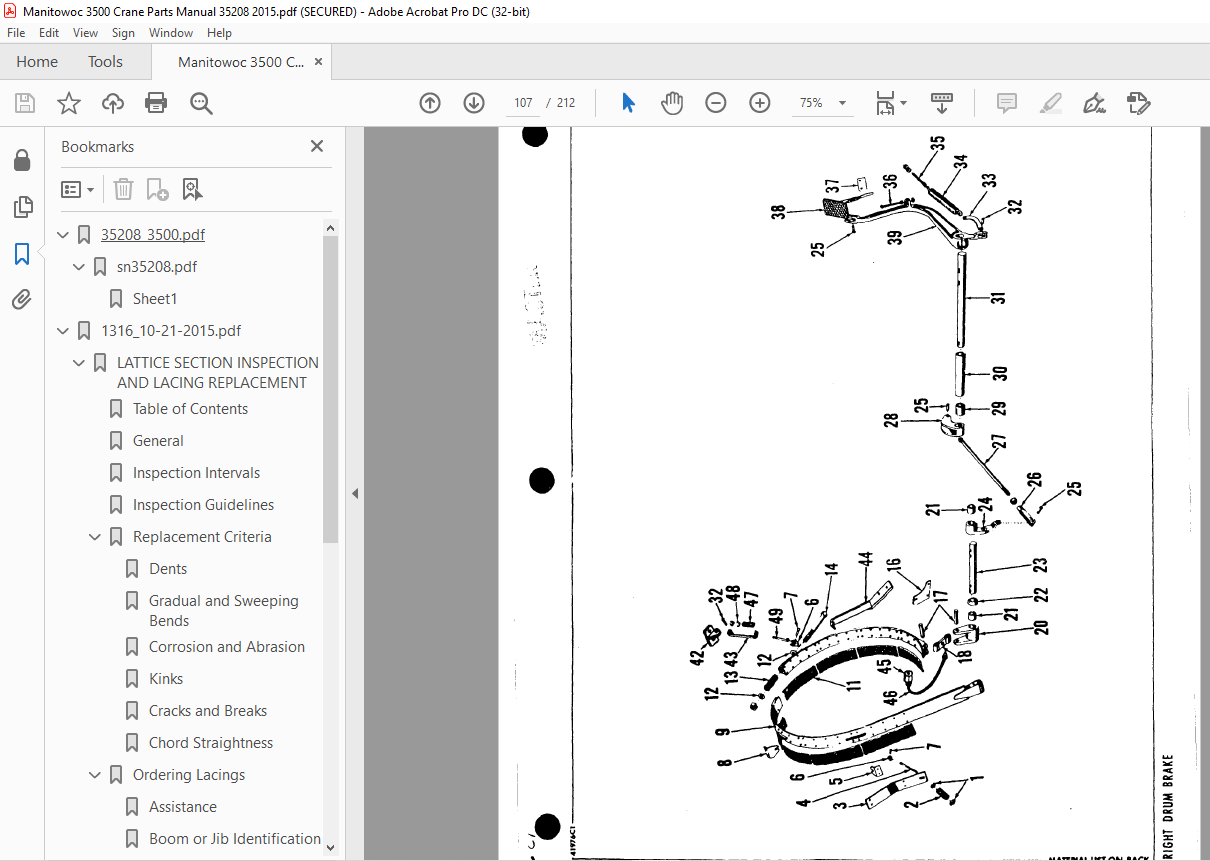The height and width of the screenshot is (861, 1210).
Task: Click the bookmarks panel vertical scrollbar
Action: pos(331,390)
